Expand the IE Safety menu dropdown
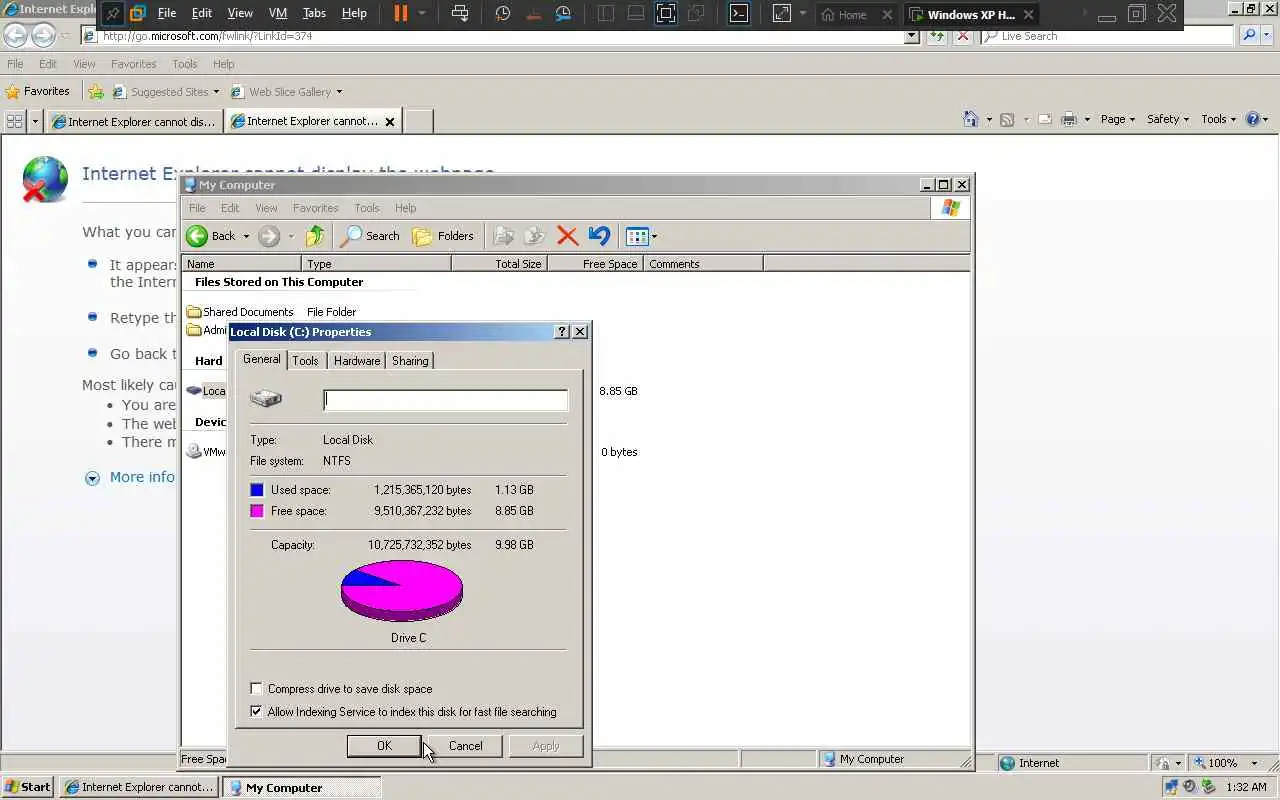1280x800 pixels. (x=1168, y=119)
